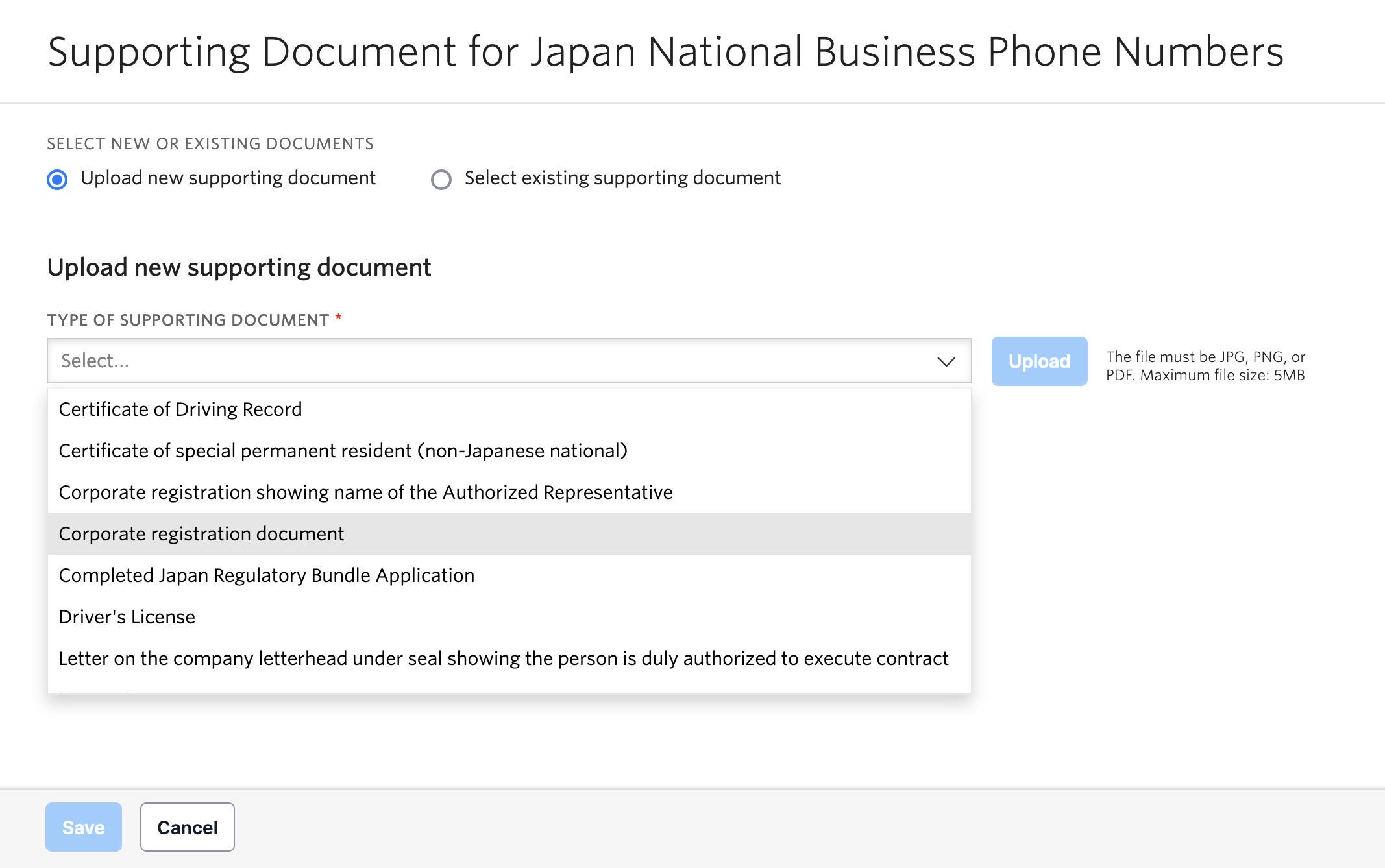Click the Upload button
The width and height of the screenshot is (1385, 868).
click(1038, 361)
